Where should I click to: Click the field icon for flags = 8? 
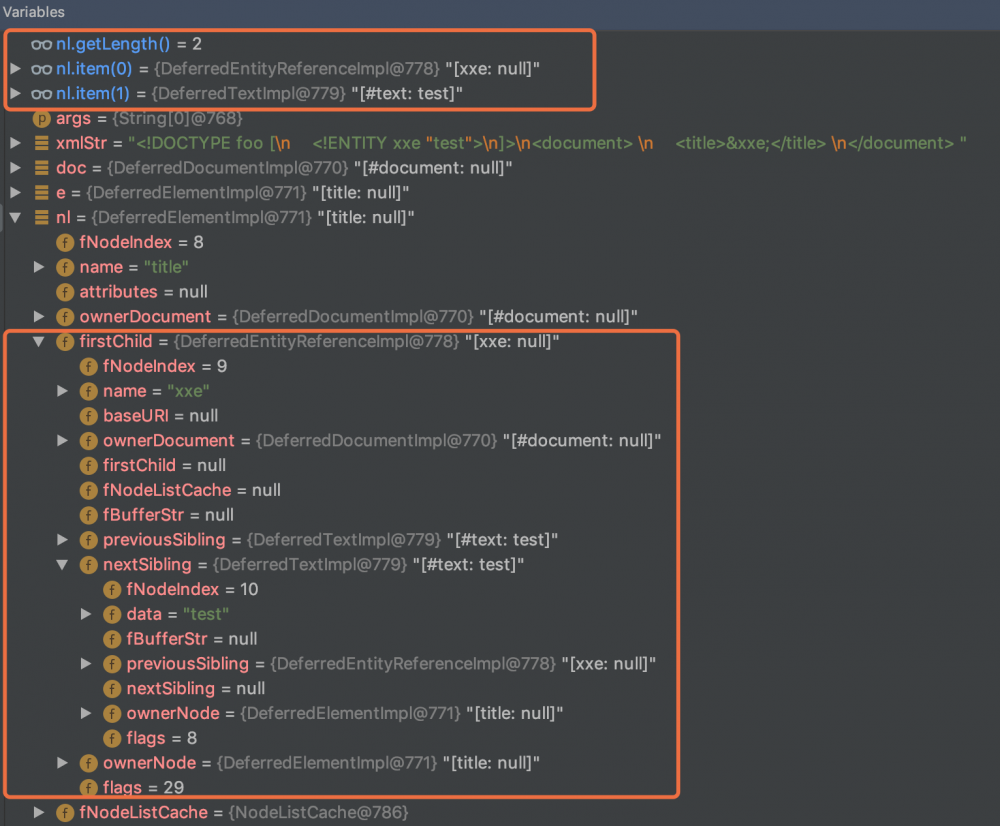click(112, 739)
